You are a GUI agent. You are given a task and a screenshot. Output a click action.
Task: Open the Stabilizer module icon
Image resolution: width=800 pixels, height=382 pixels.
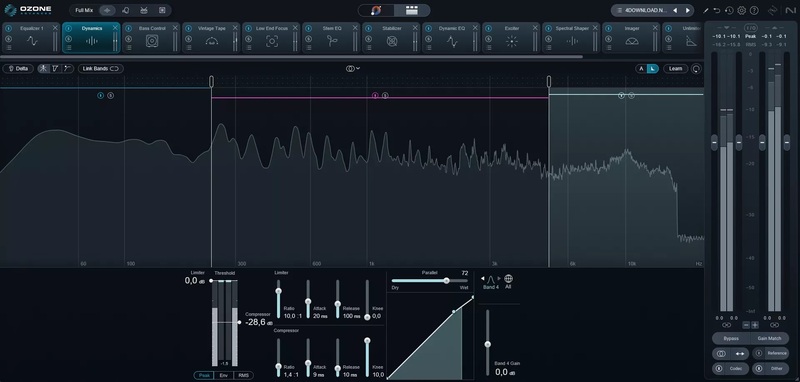click(x=392, y=41)
